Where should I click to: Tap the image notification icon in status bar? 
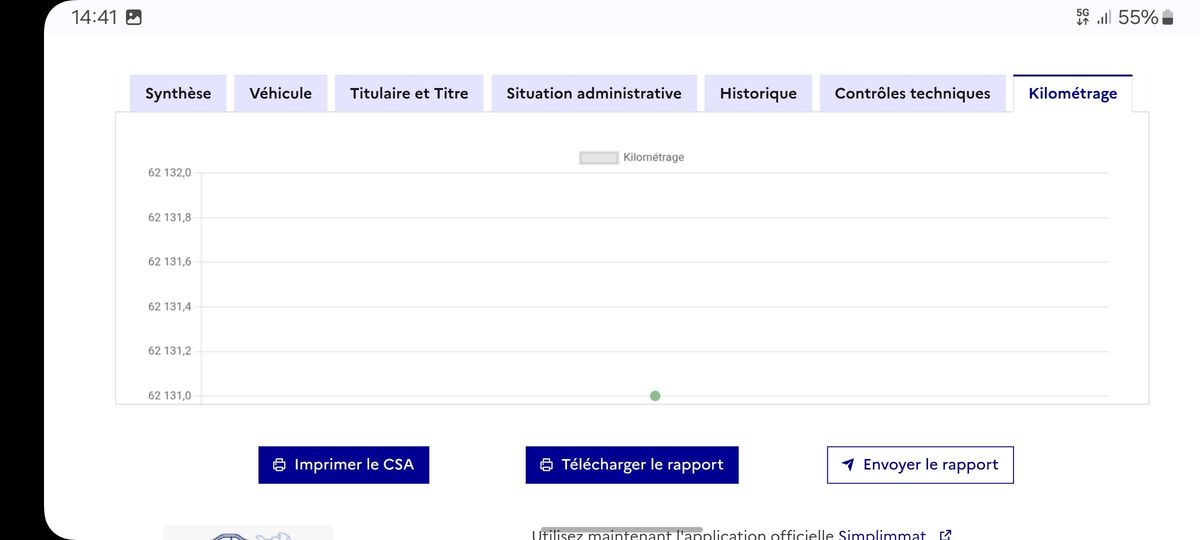click(x=134, y=17)
